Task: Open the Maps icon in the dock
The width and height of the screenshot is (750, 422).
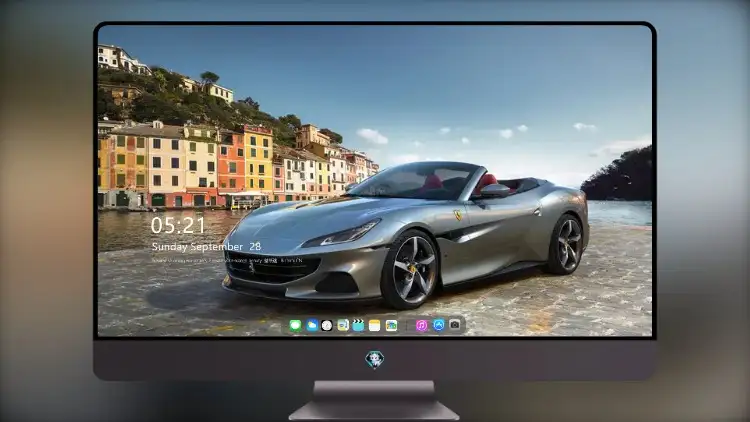Action: tap(343, 325)
